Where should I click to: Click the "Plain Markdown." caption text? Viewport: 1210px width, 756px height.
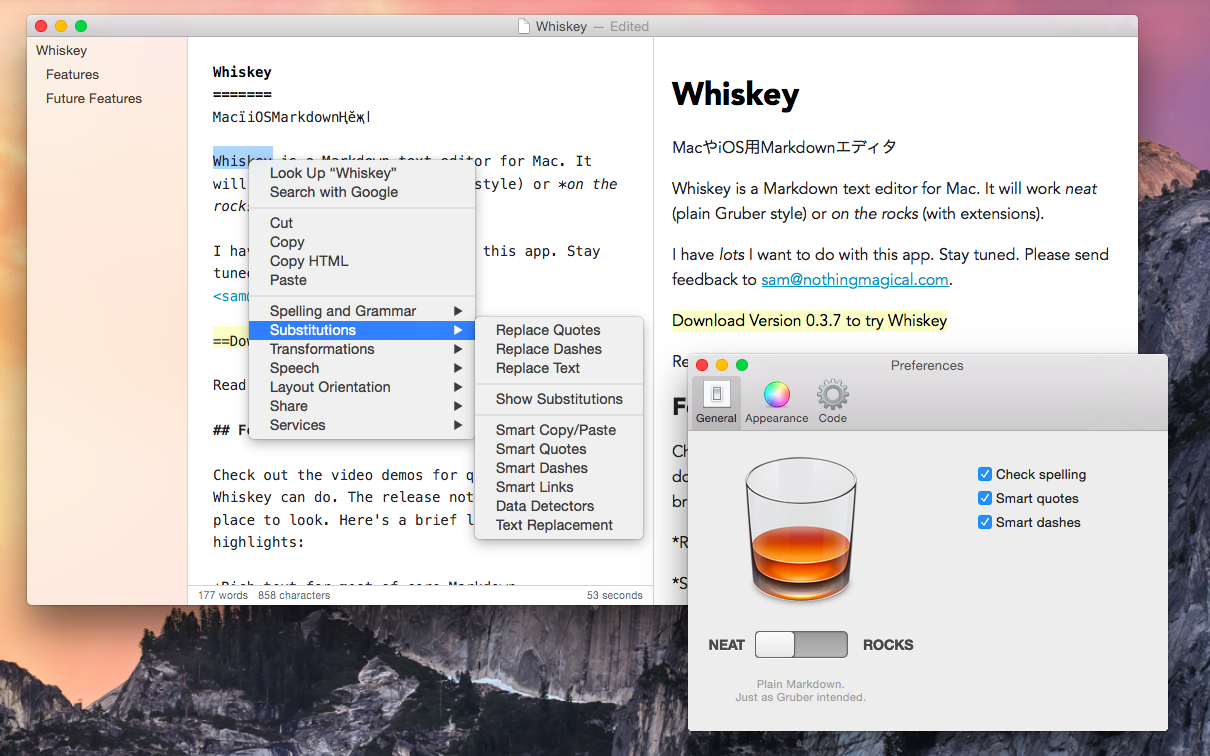[x=801, y=685]
